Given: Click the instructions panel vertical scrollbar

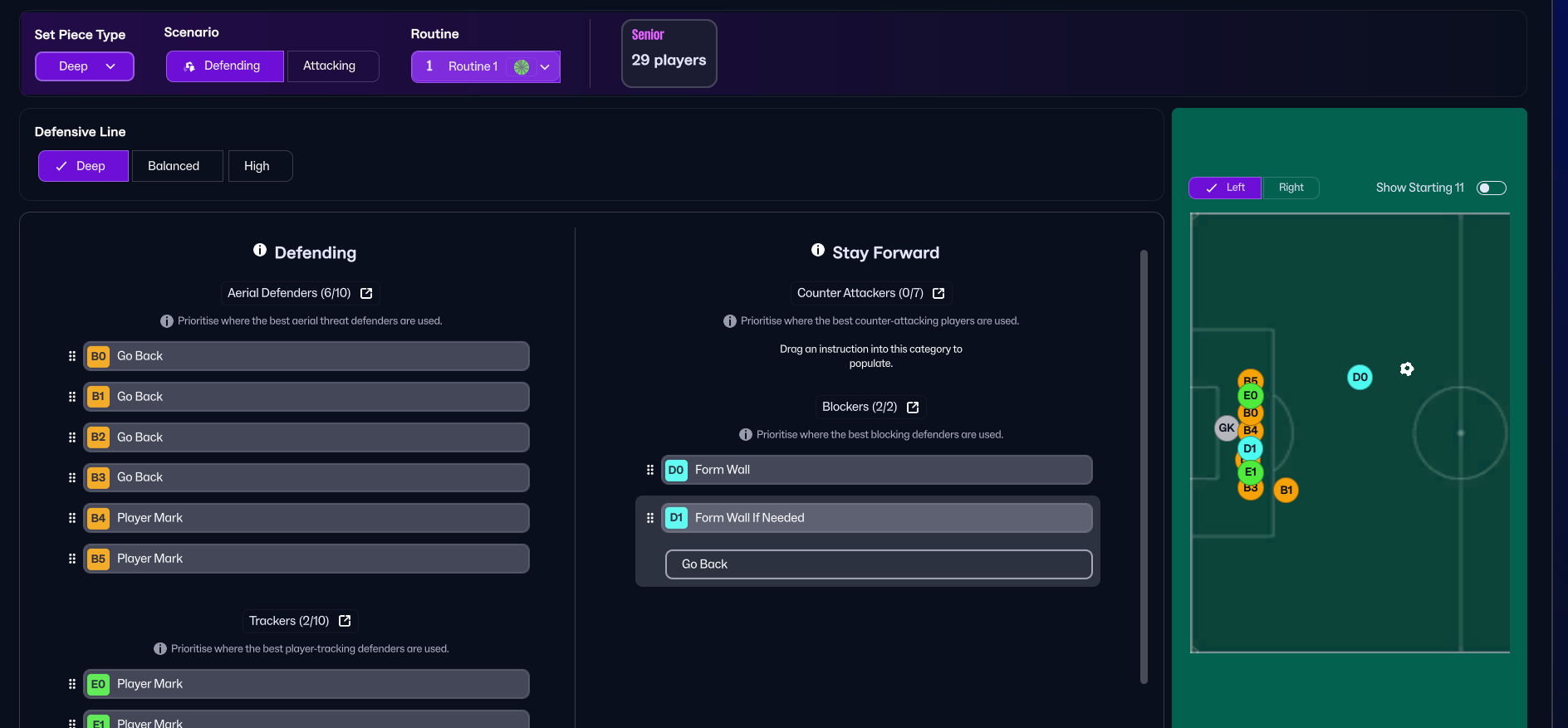Looking at the screenshot, I should [1144, 465].
